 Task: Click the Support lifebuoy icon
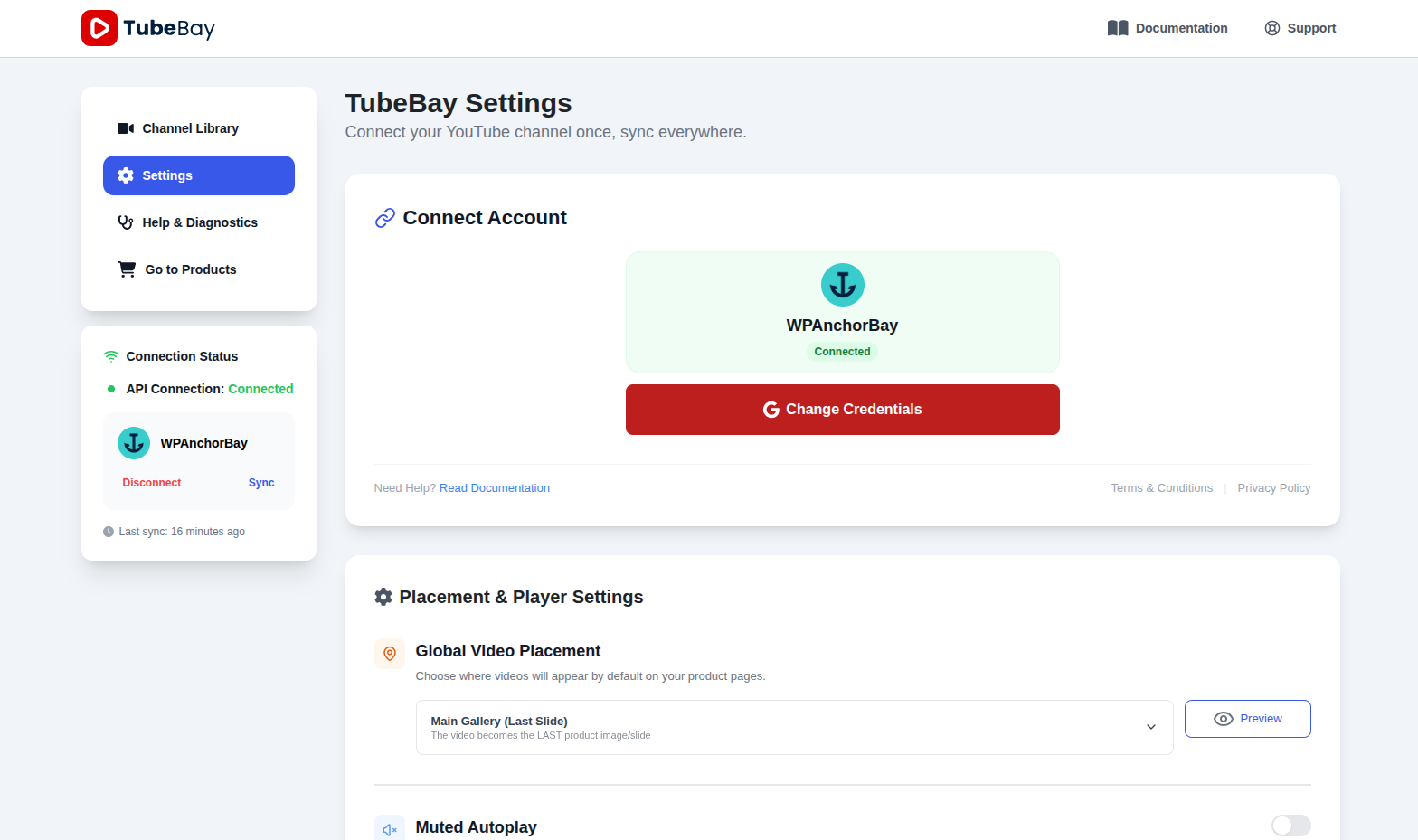1272,28
